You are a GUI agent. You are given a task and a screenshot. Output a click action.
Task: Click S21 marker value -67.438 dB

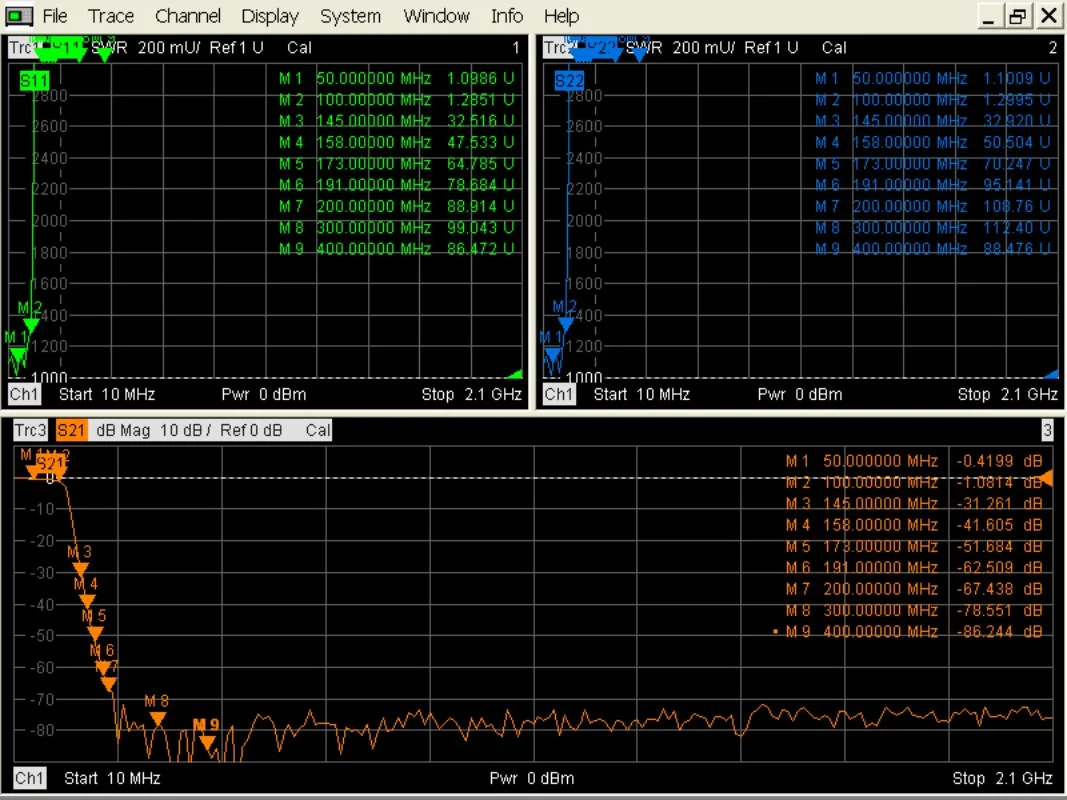pos(1000,589)
